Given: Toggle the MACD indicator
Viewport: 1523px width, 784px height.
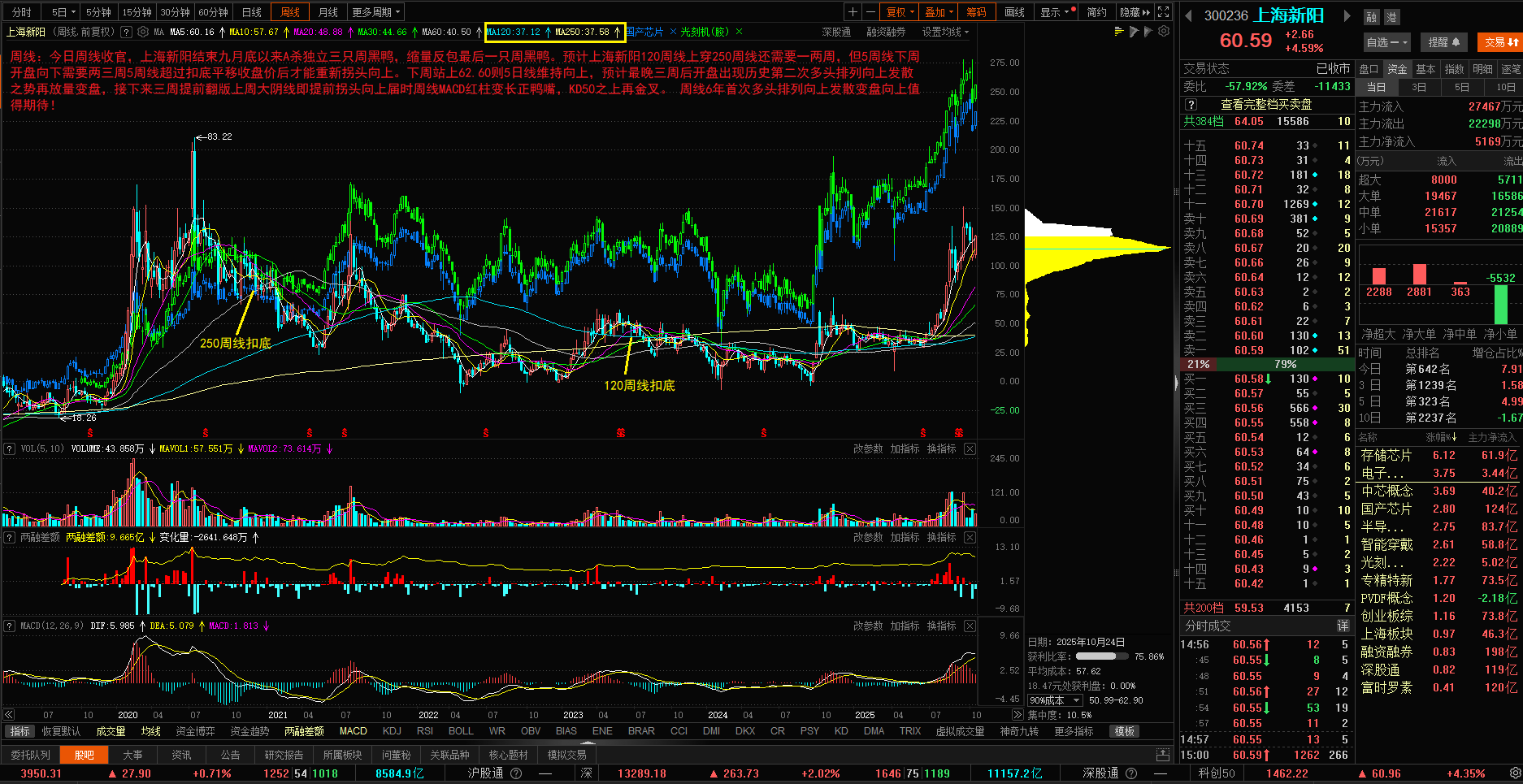Looking at the screenshot, I should pyautogui.click(x=353, y=731).
